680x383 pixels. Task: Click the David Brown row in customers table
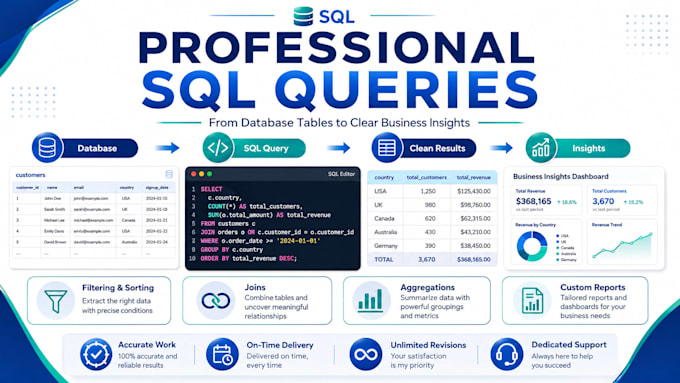94,242
